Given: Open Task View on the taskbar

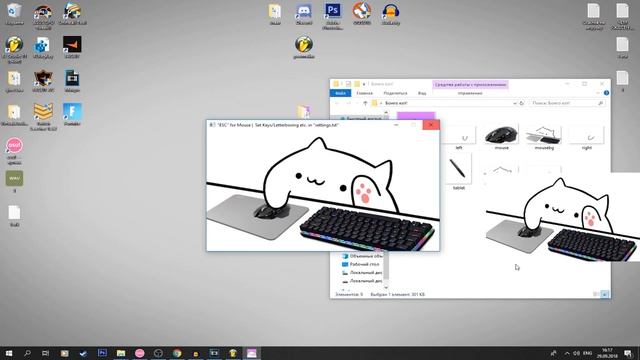Looking at the screenshot, I should 45,353.
